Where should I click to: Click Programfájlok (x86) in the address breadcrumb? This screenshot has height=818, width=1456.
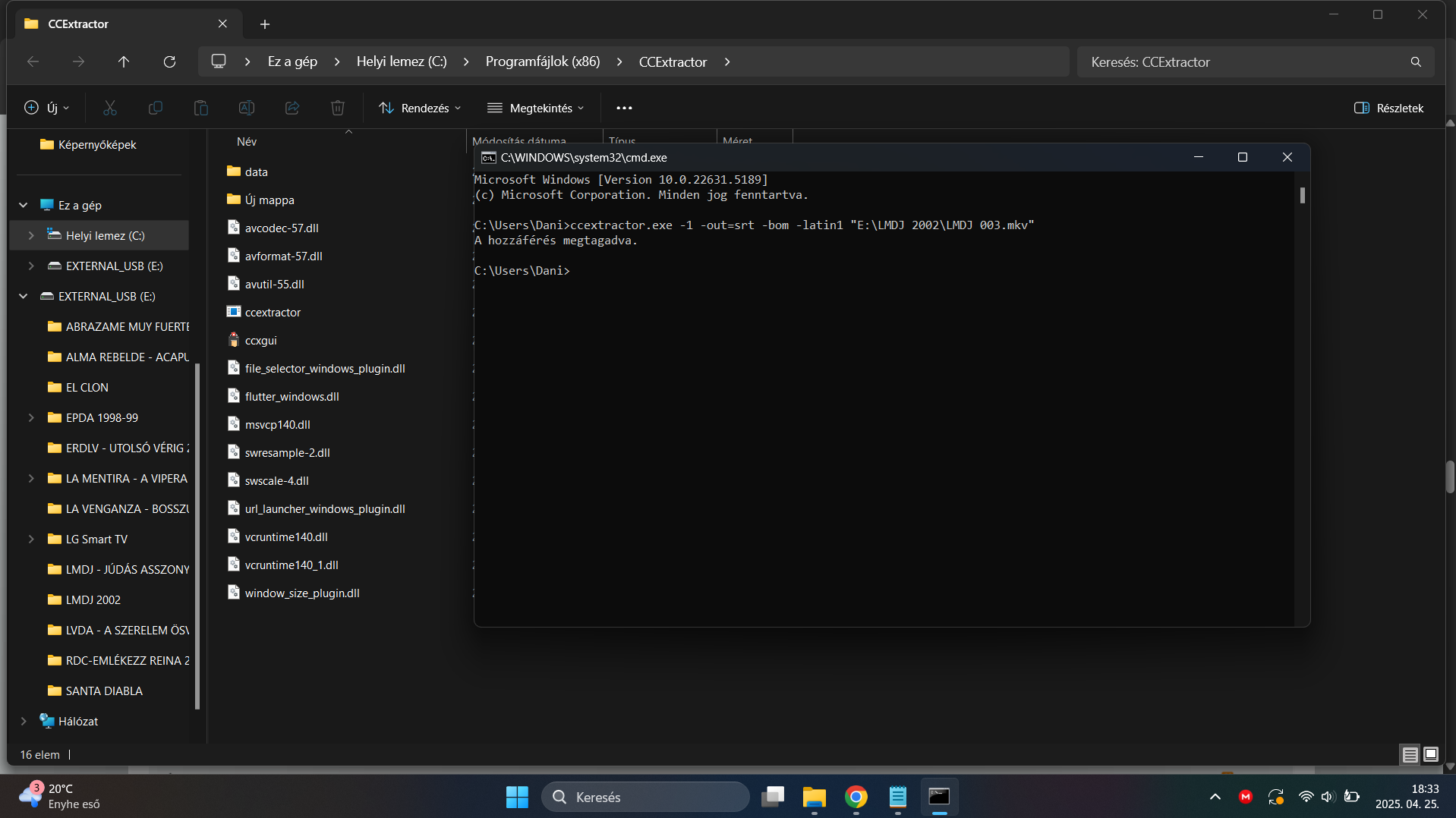tap(542, 61)
